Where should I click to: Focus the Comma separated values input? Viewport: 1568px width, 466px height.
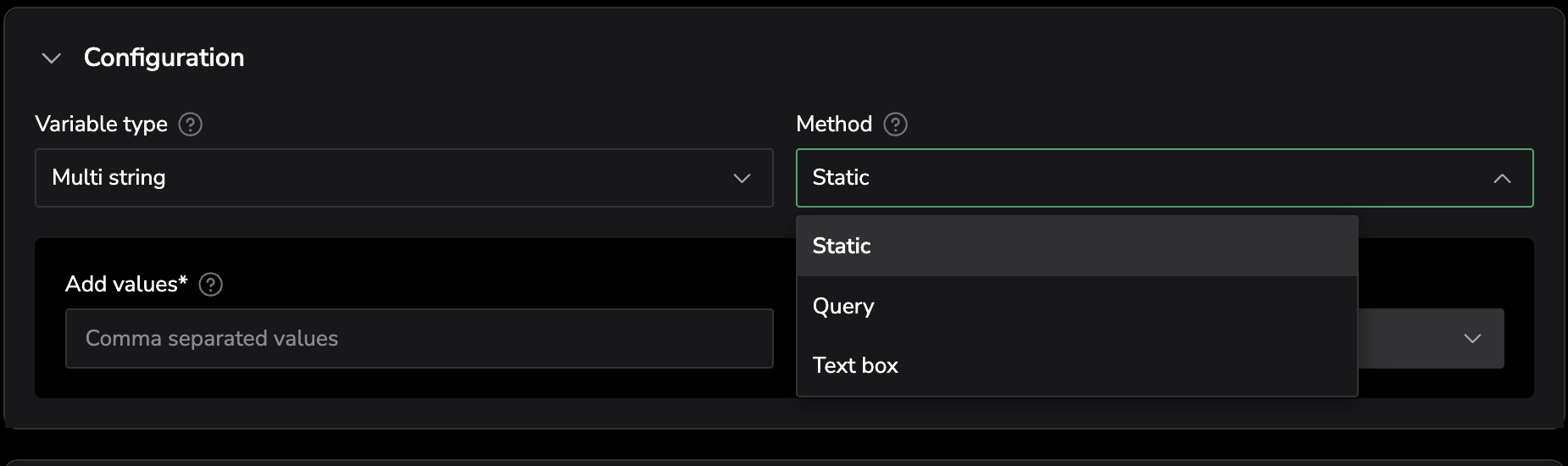[419, 339]
